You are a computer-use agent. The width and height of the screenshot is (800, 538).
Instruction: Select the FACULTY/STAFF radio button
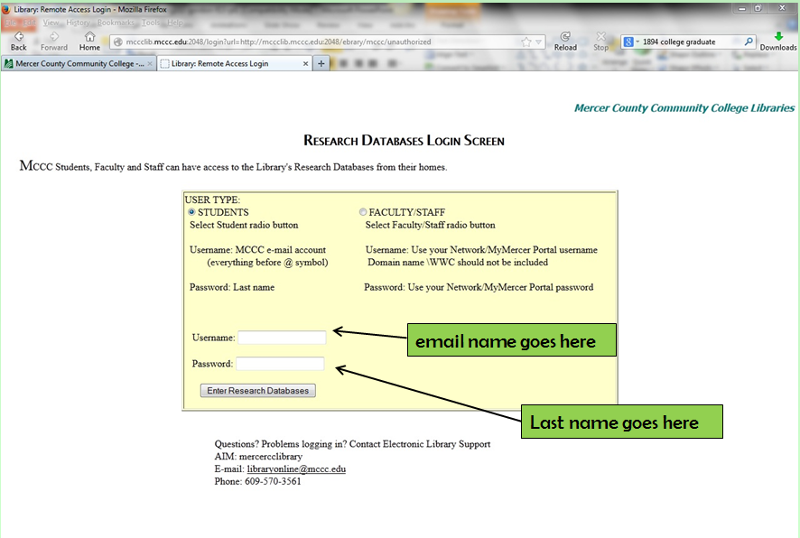point(363,212)
